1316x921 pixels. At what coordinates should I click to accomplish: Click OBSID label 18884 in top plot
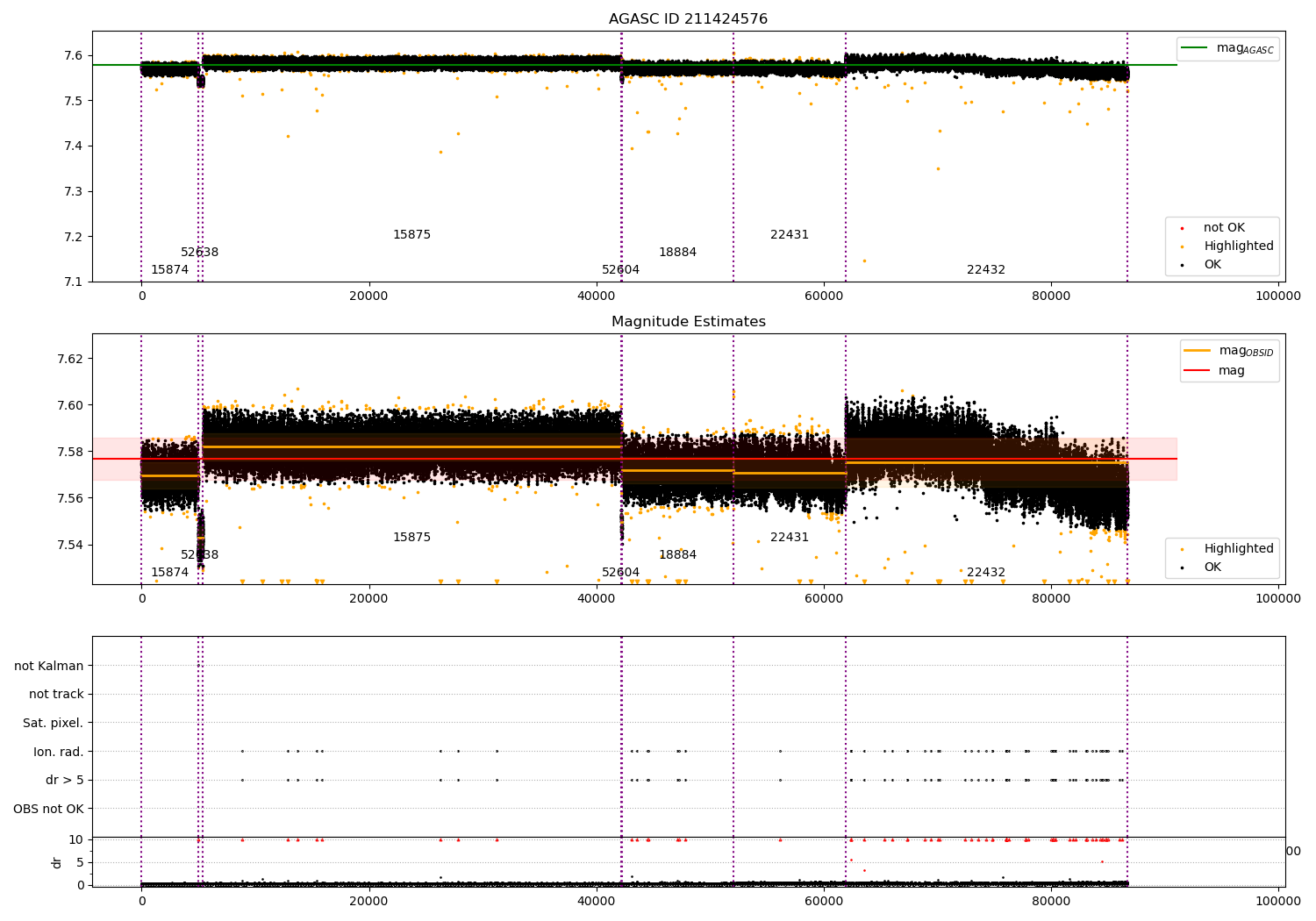(x=677, y=253)
